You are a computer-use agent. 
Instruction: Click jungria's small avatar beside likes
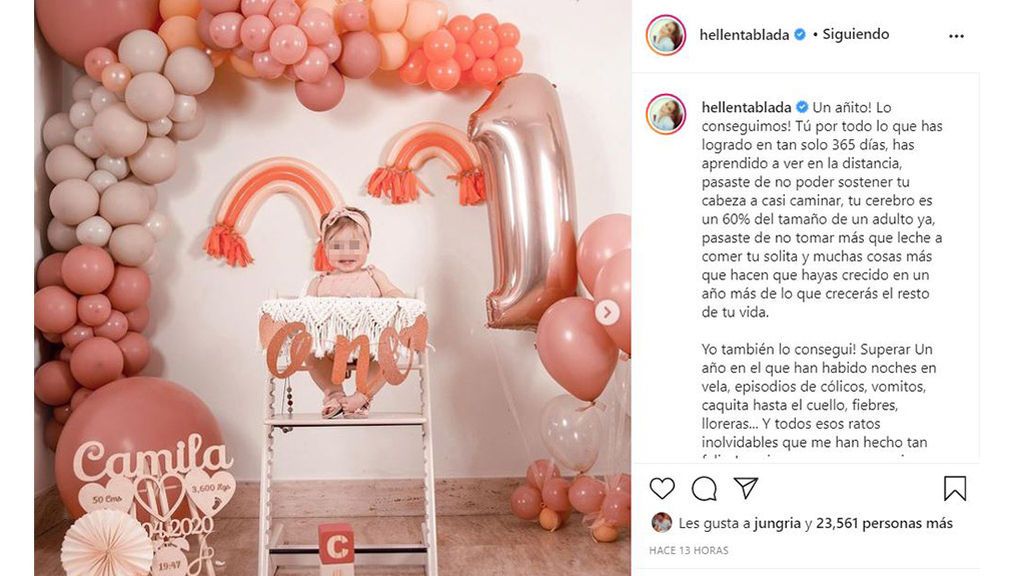[x=661, y=522]
